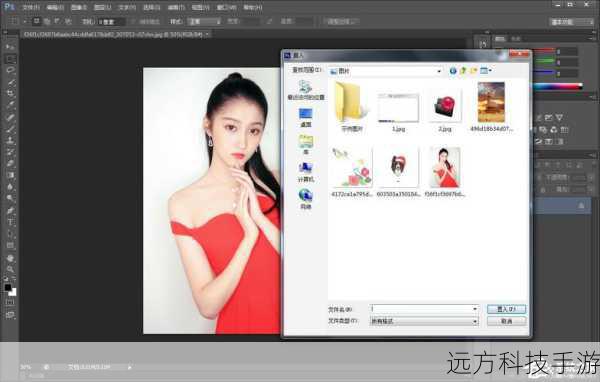Screen dimensions: 600x382
Task: Open the 样式 style dropdown in options bar
Action: (205, 22)
